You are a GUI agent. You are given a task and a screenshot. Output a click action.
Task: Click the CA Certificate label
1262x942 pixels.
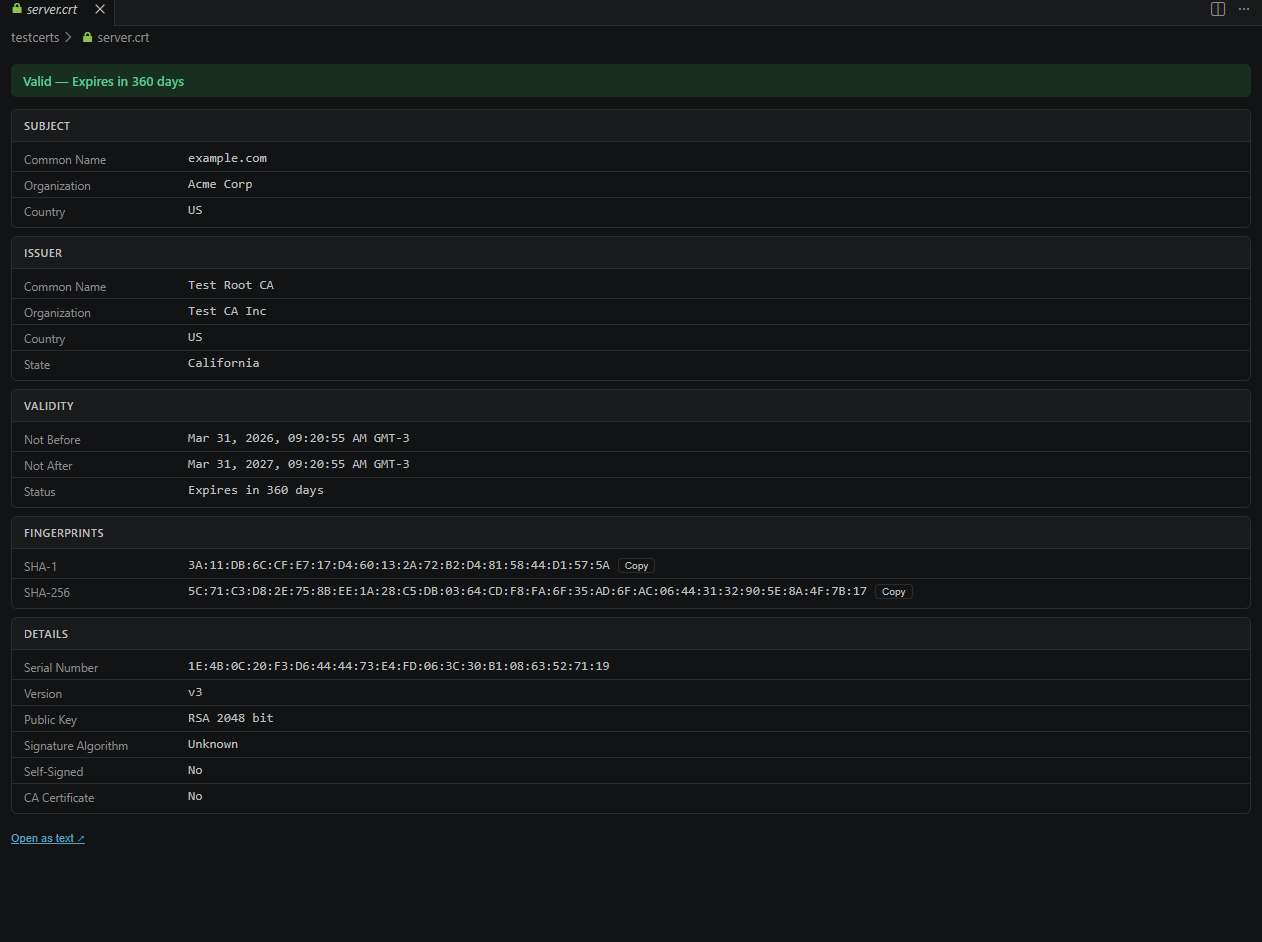(59, 798)
